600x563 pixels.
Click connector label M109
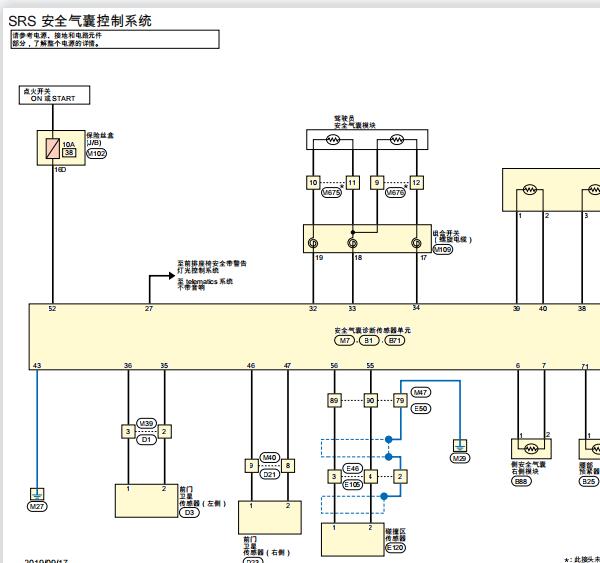tap(442, 250)
